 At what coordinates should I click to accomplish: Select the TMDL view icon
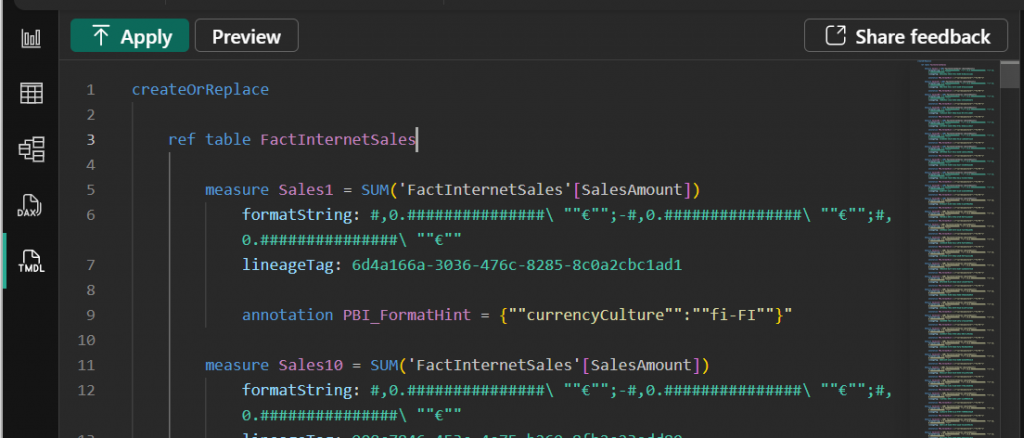(31, 261)
